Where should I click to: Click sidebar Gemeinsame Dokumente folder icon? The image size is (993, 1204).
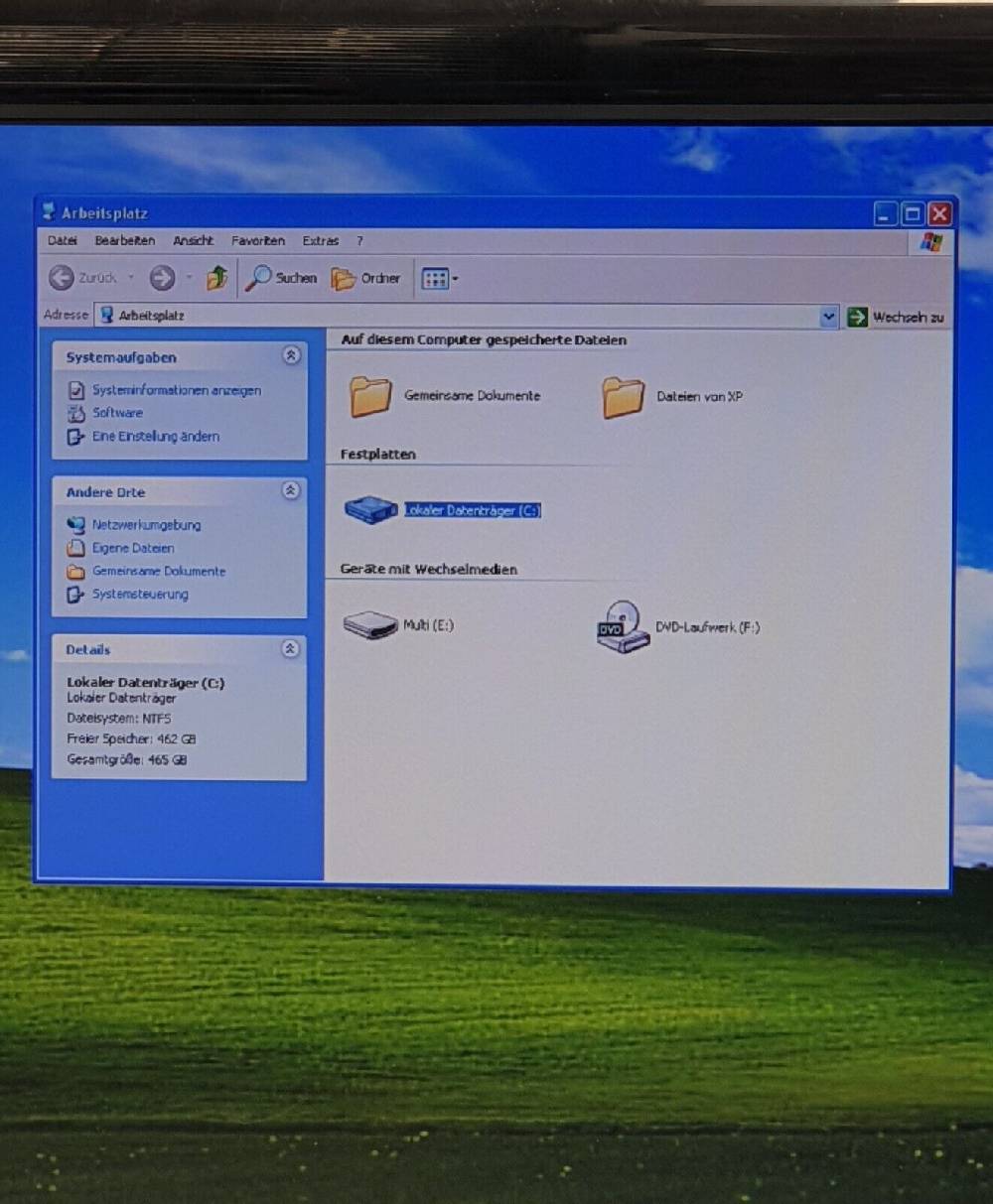pyautogui.click(x=75, y=572)
